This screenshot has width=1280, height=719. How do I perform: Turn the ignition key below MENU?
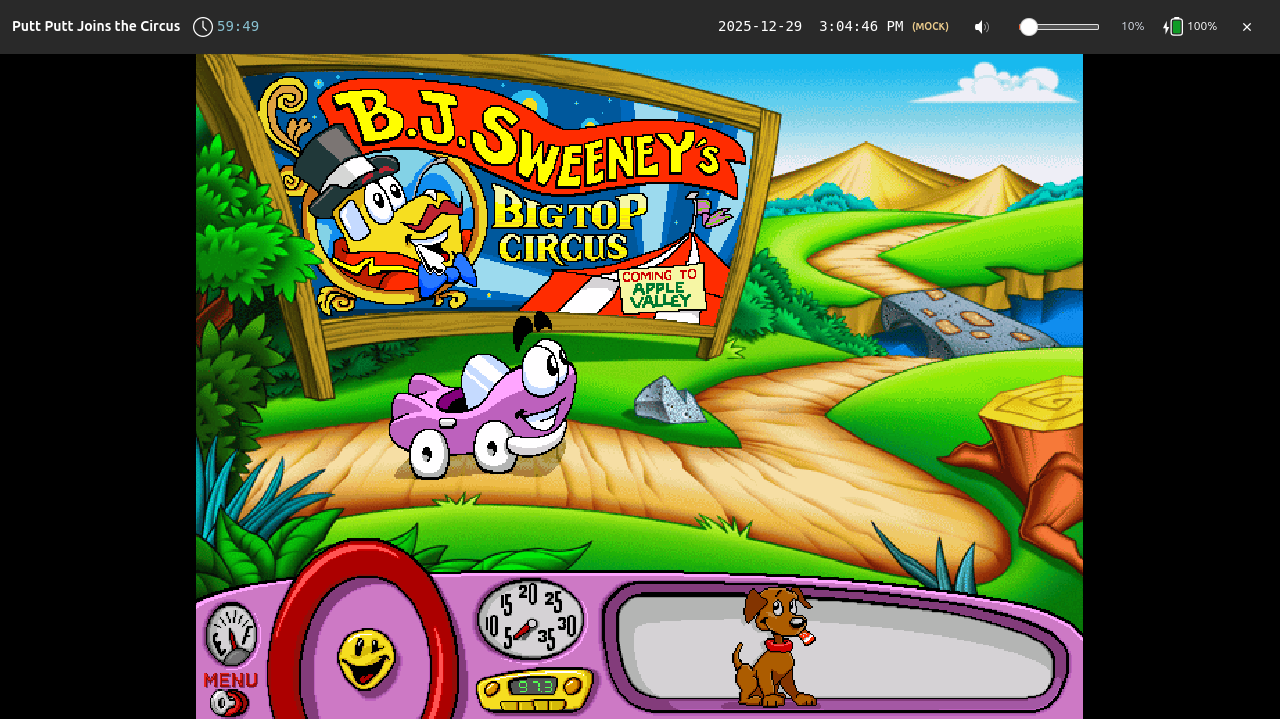point(227,704)
